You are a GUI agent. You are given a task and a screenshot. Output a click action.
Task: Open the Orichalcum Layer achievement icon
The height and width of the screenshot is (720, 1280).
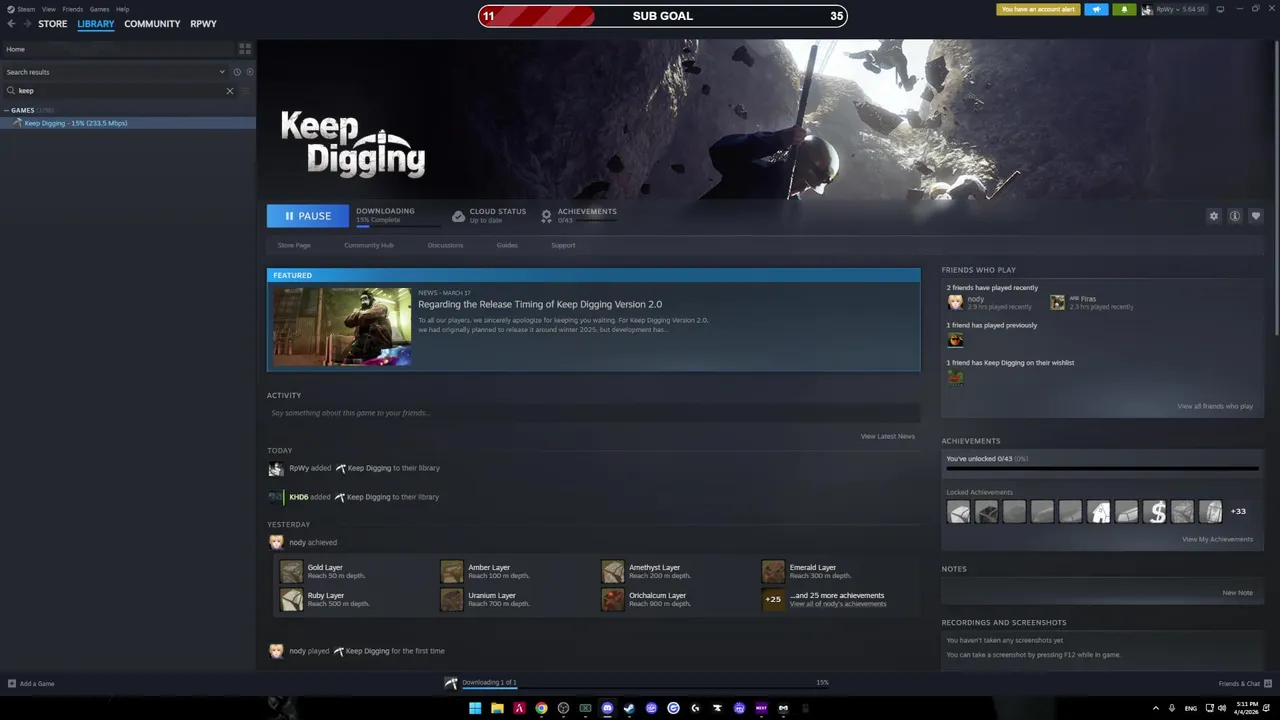(613, 599)
